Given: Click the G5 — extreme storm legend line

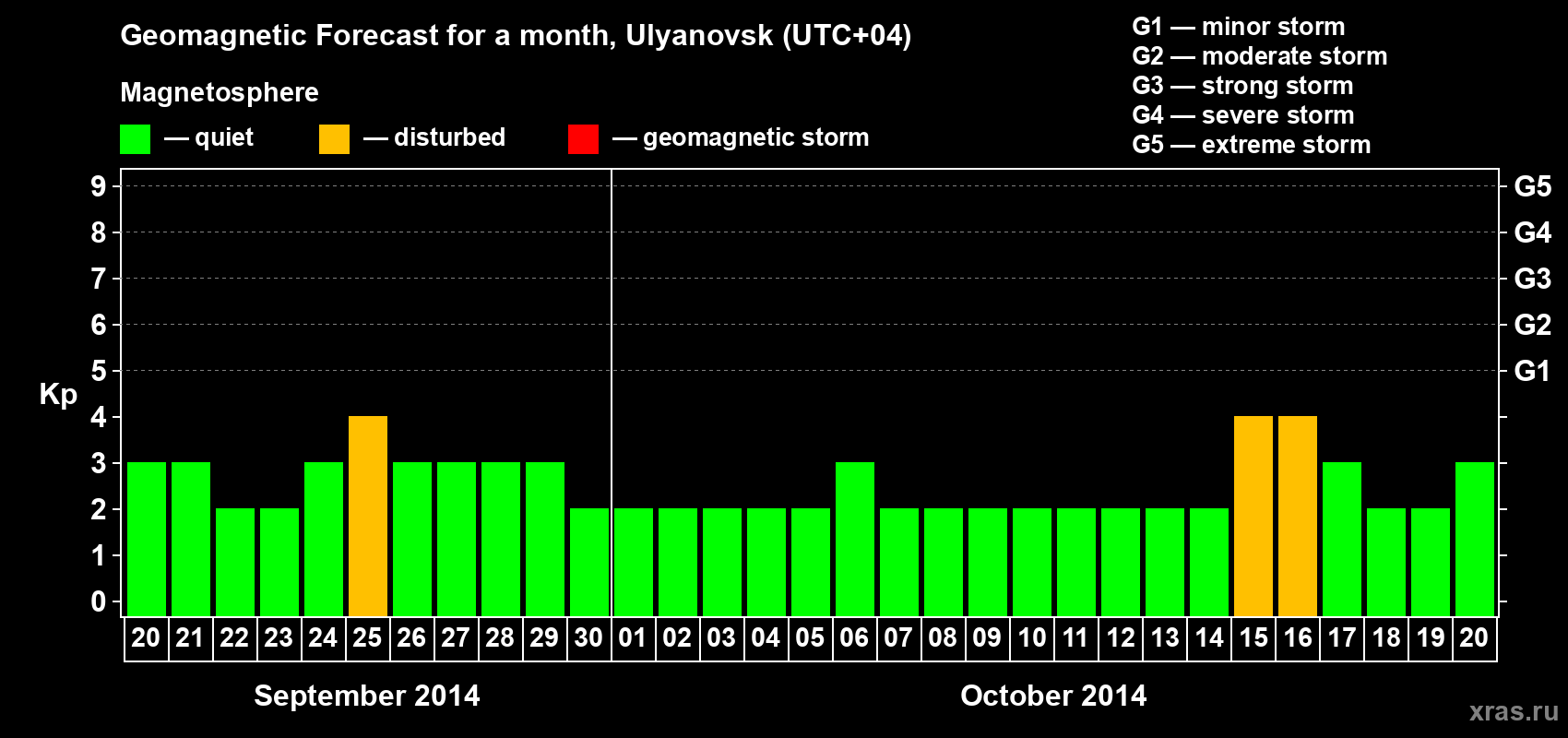Looking at the screenshot, I should [x=1252, y=145].
